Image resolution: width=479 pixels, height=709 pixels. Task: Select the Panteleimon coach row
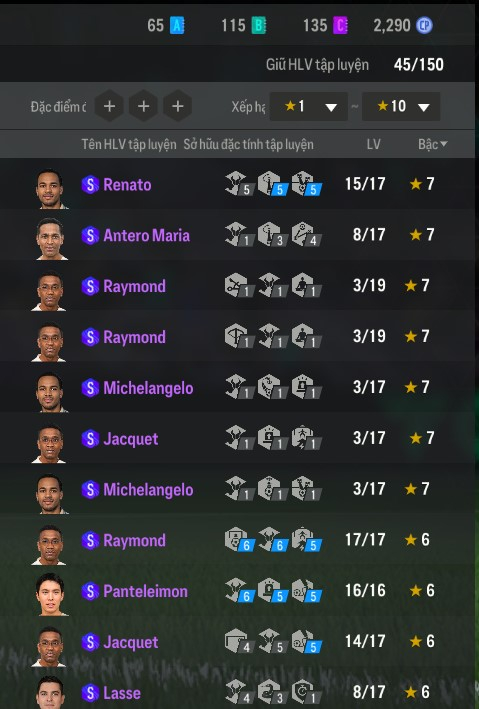[x=237, y=591]
